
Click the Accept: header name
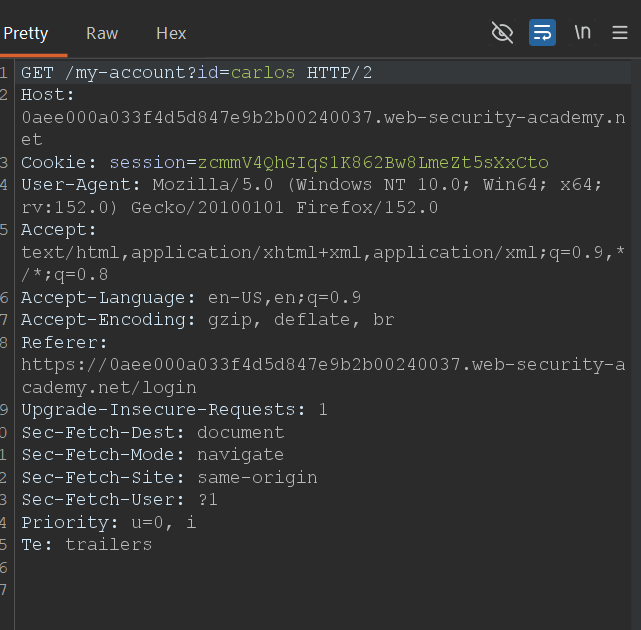pos(59,230)
